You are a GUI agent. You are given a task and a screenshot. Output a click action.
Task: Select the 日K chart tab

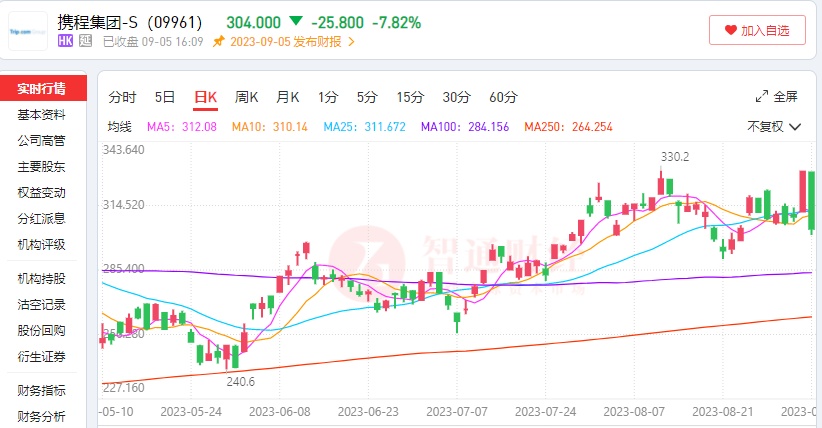[x=206, y=97]
